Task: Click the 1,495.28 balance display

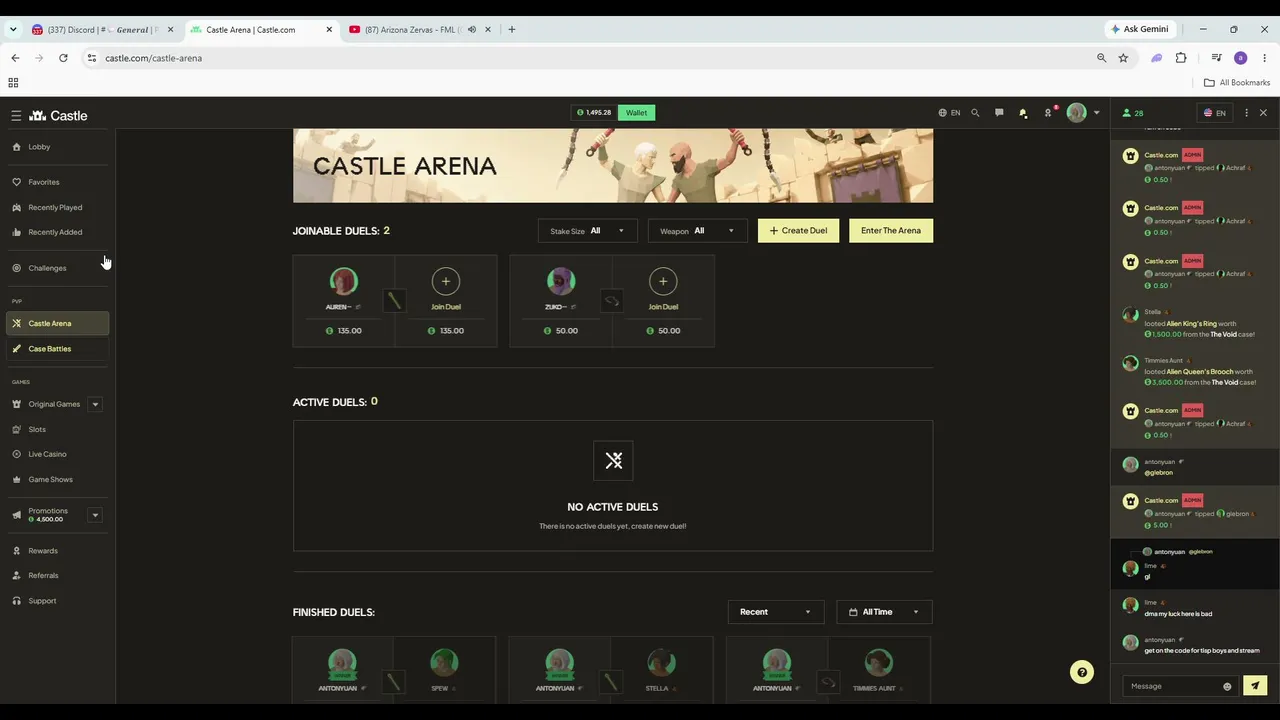Action: click(x=594, y=113)
